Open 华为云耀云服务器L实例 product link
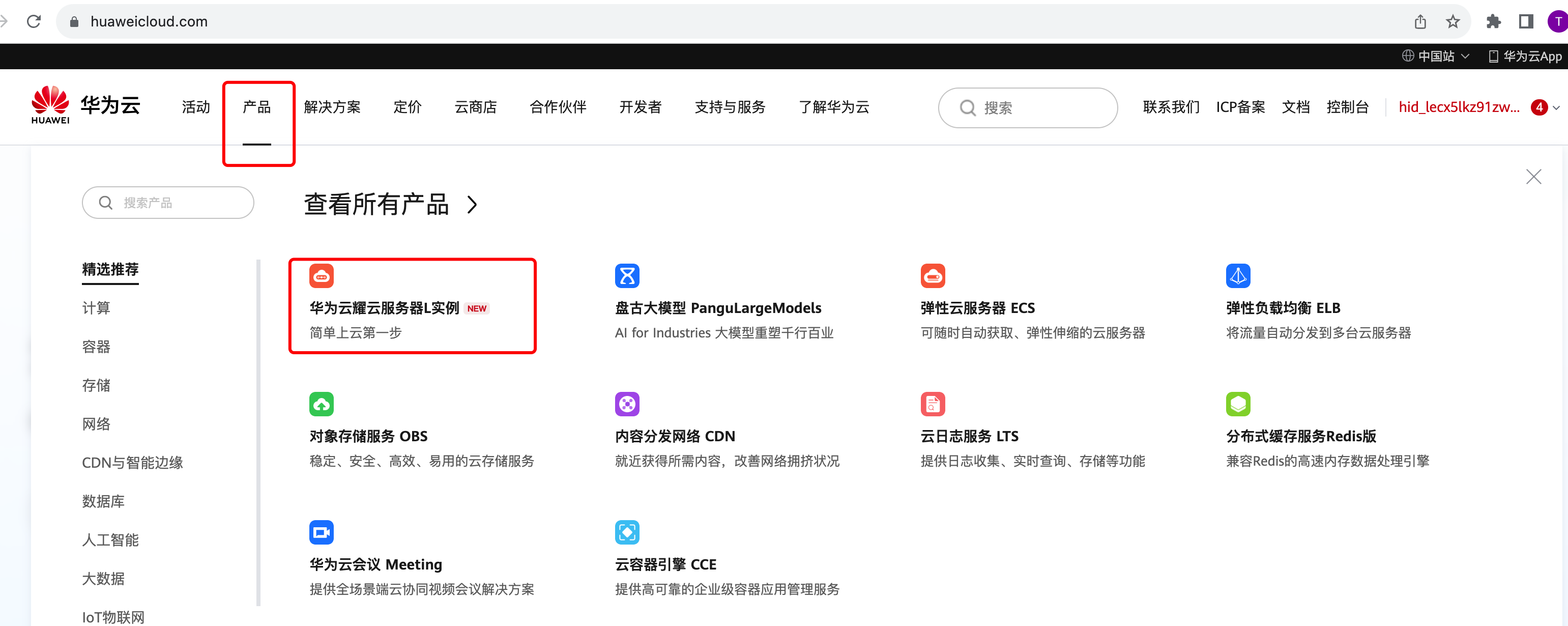Viewport: 1568px width, 626px height. click(x=384, y=308)
